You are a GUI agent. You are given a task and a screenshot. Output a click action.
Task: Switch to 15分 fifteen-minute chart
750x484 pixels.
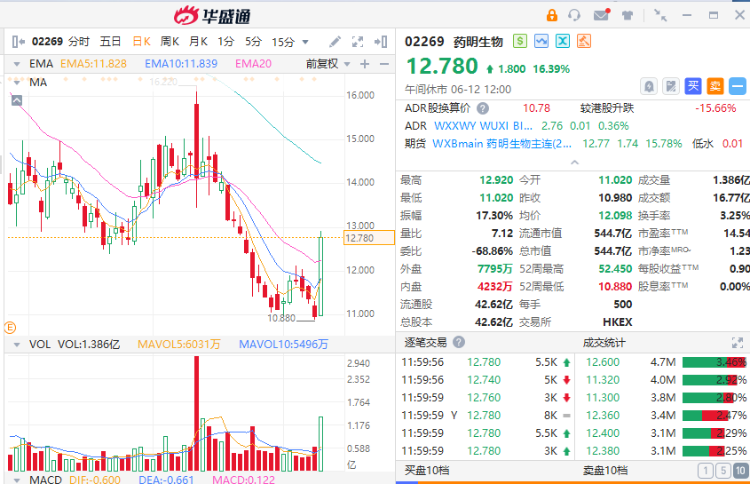[283, 42]
